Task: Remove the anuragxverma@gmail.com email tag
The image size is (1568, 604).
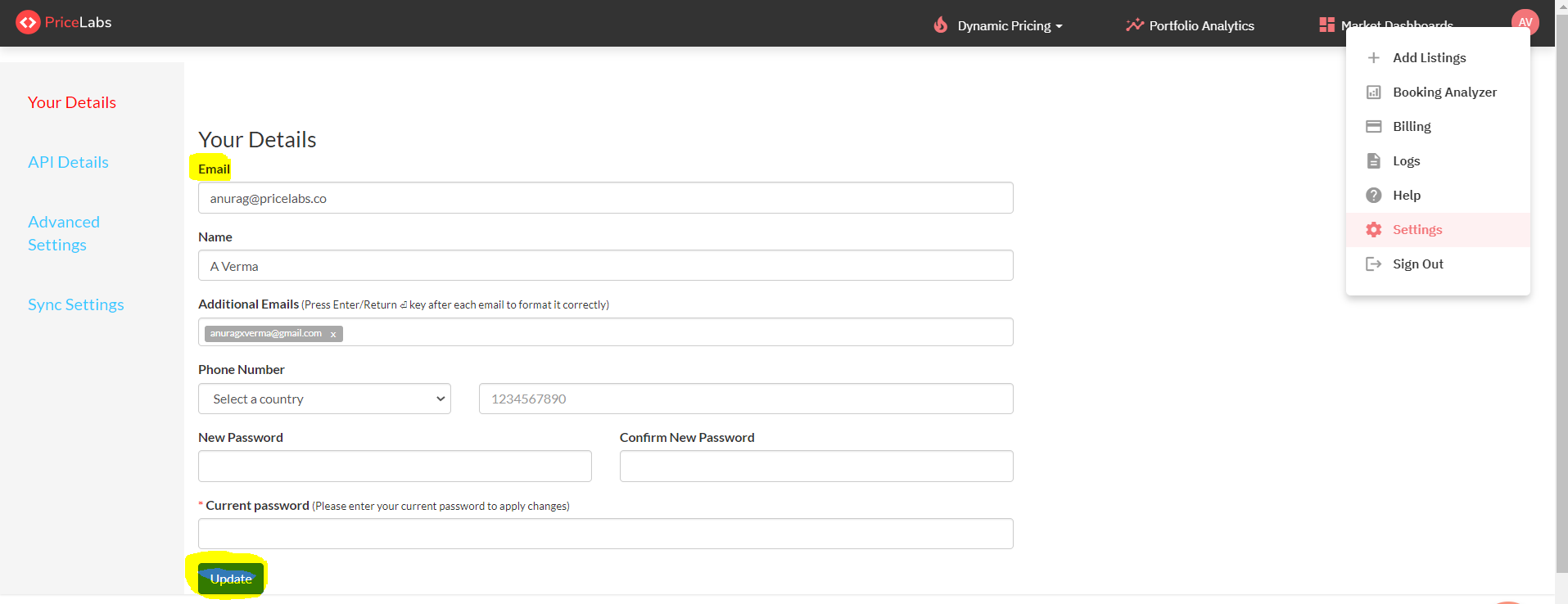Action: (333, 334)
